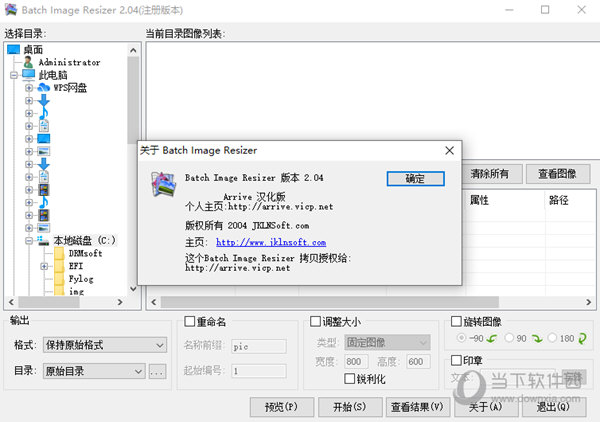Click the DRMsoft folder icon
Viewport: 600px width, 422px height.
[x=59, y=253]
